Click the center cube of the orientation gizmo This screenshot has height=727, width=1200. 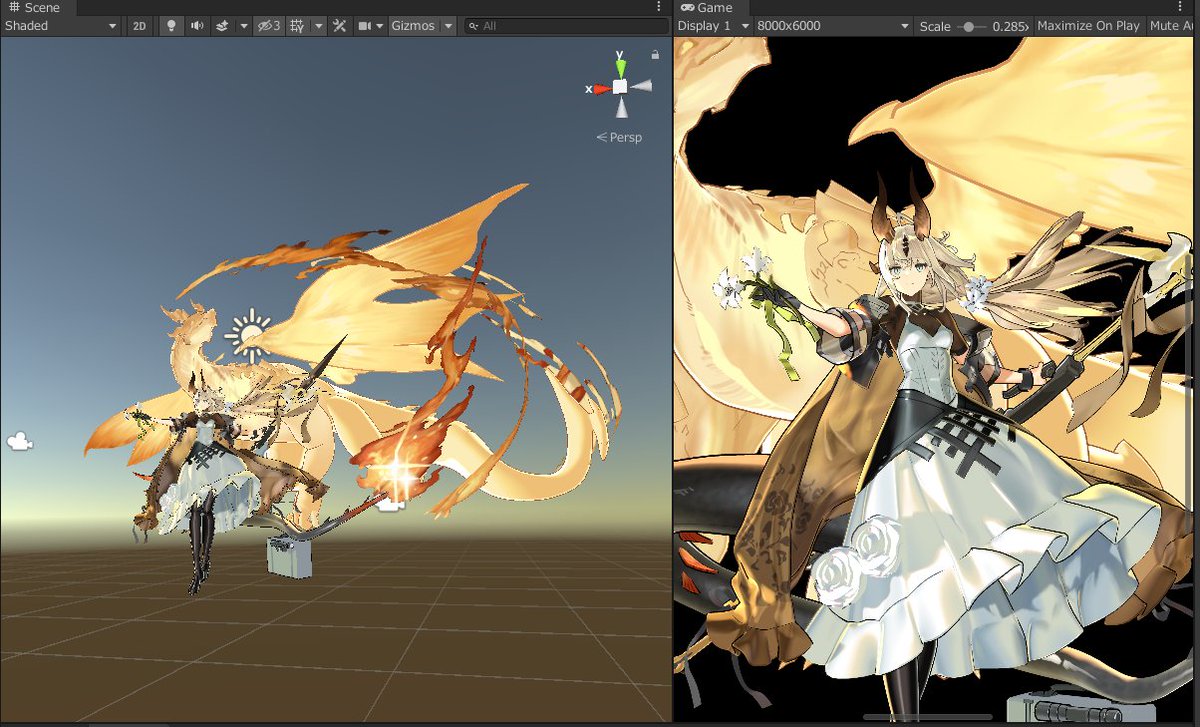[620, 87]
